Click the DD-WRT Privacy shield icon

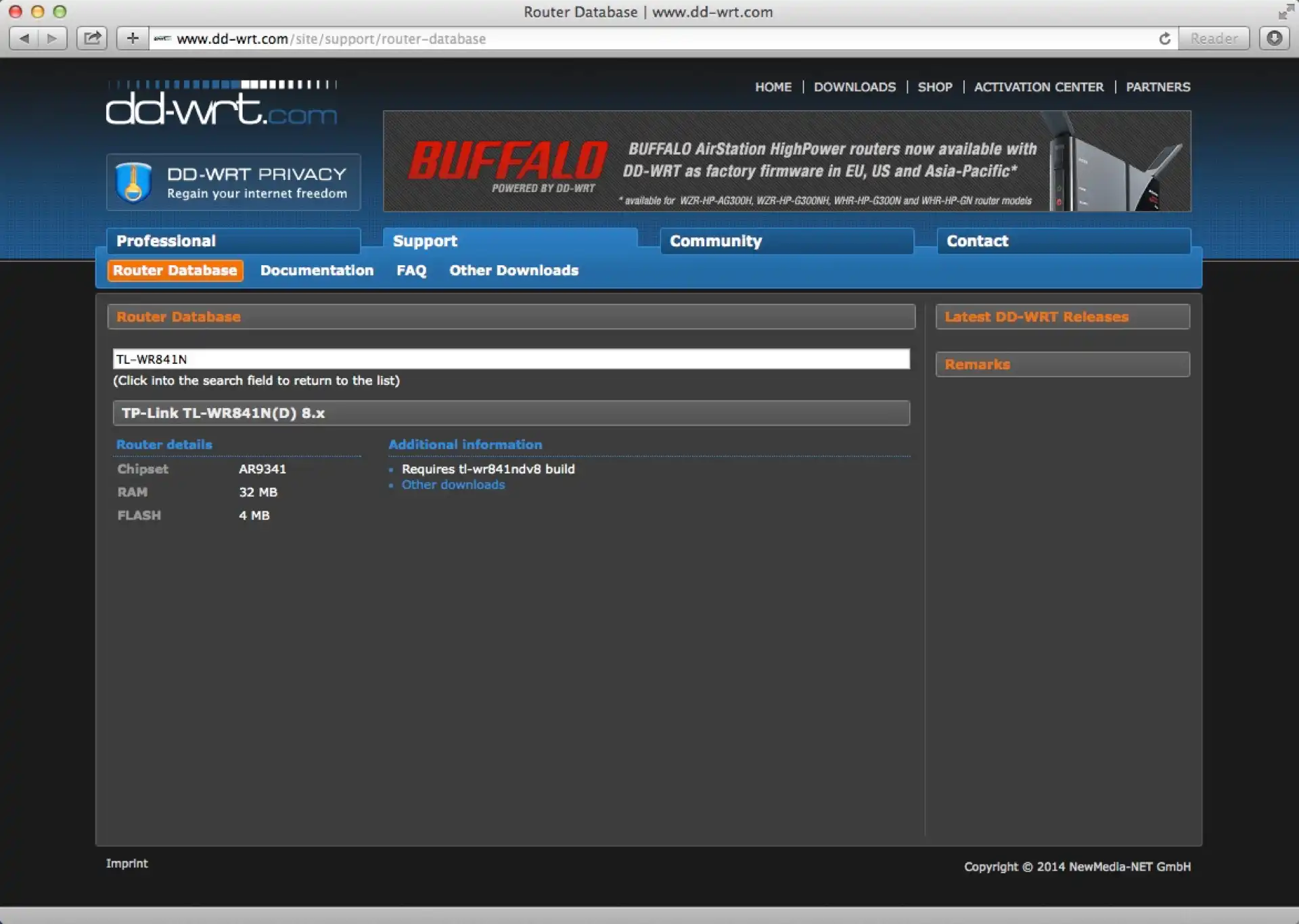coord(133,183)
